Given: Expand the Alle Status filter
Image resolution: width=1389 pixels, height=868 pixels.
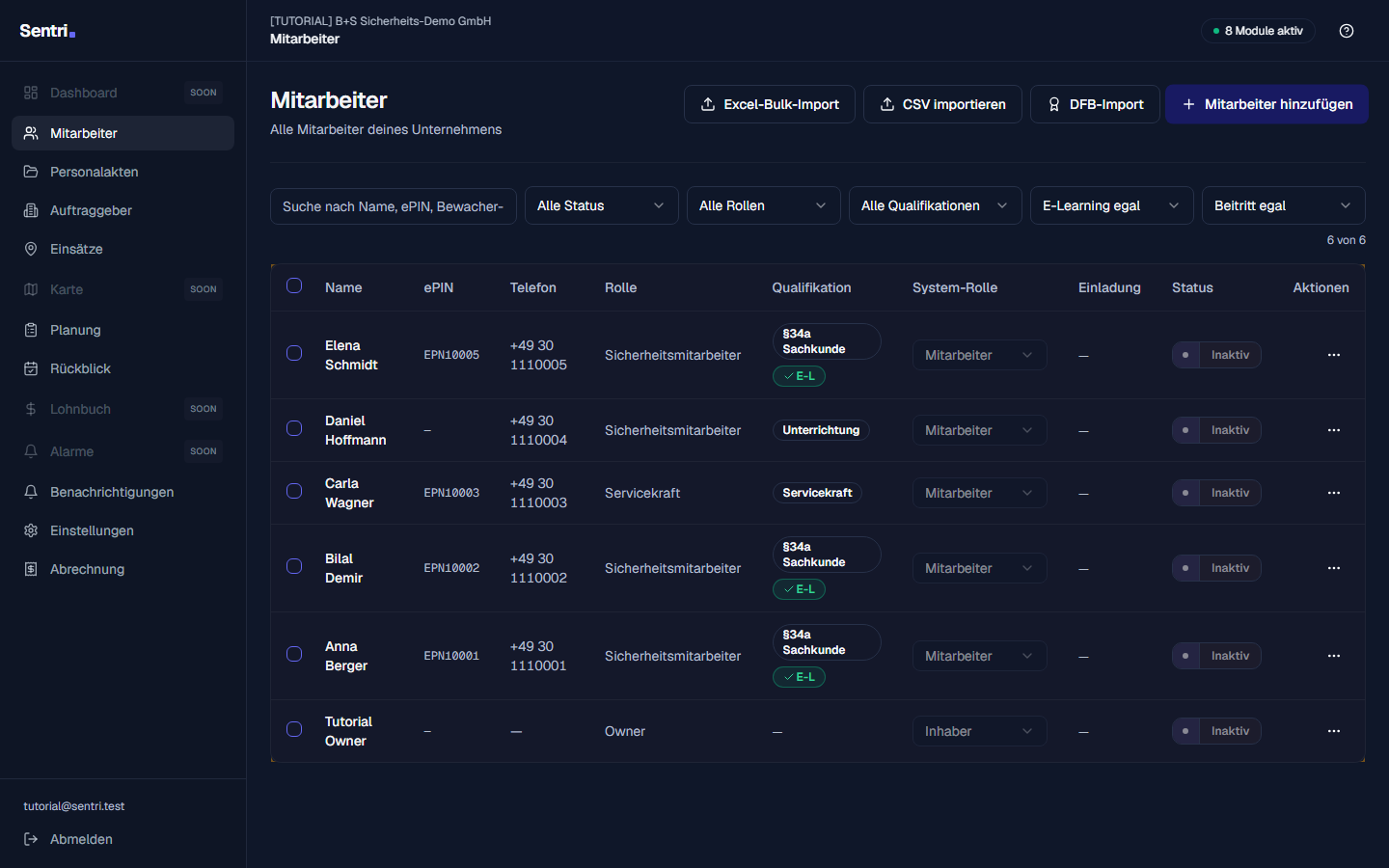Looking at the screenshot, I should coord(602,205).
